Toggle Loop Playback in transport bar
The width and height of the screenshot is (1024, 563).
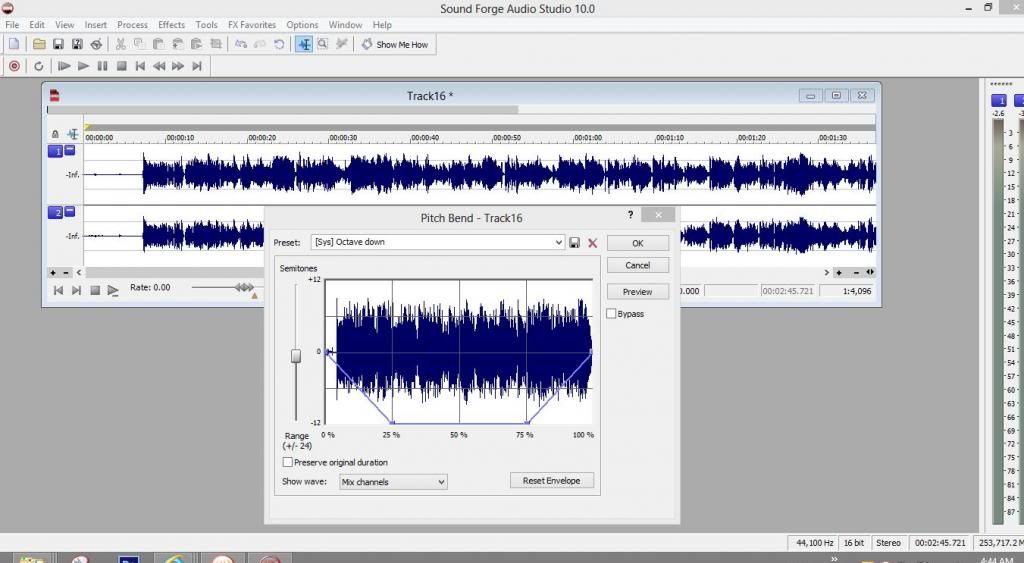click(39, 66)
